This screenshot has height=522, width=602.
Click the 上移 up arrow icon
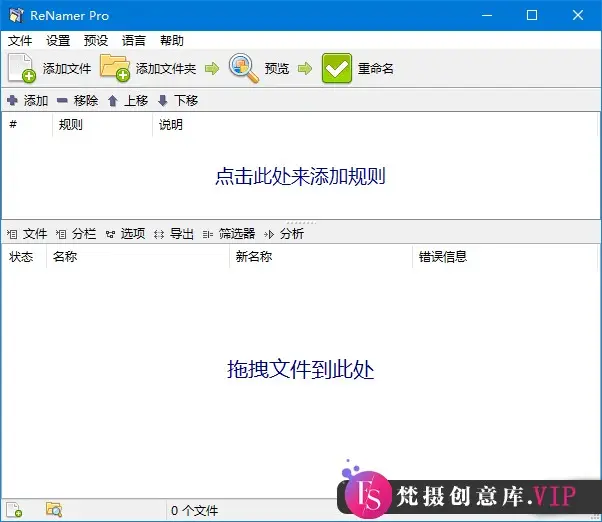112,101
